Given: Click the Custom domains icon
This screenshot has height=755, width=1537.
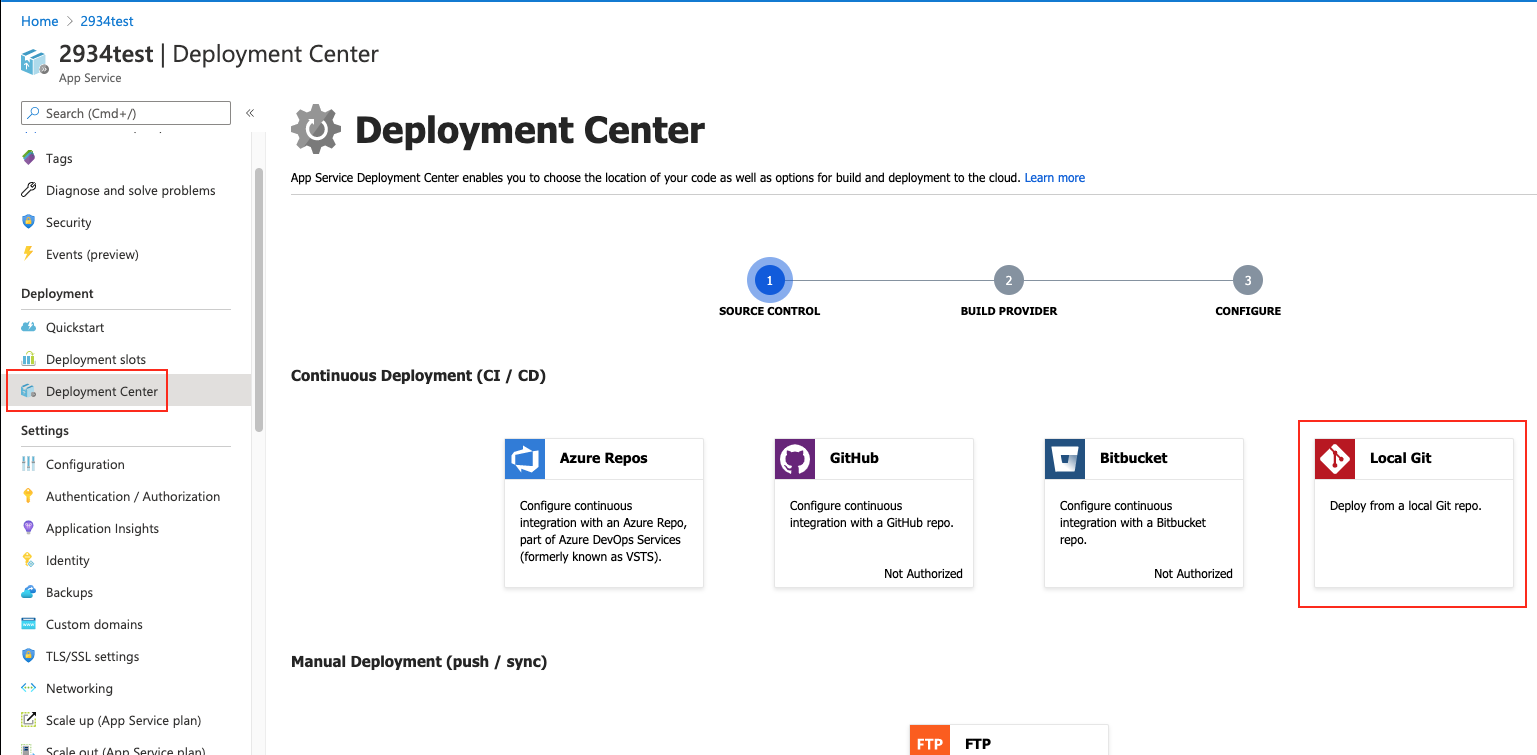Looking at the screenshot, I should (x=28, y=624).
